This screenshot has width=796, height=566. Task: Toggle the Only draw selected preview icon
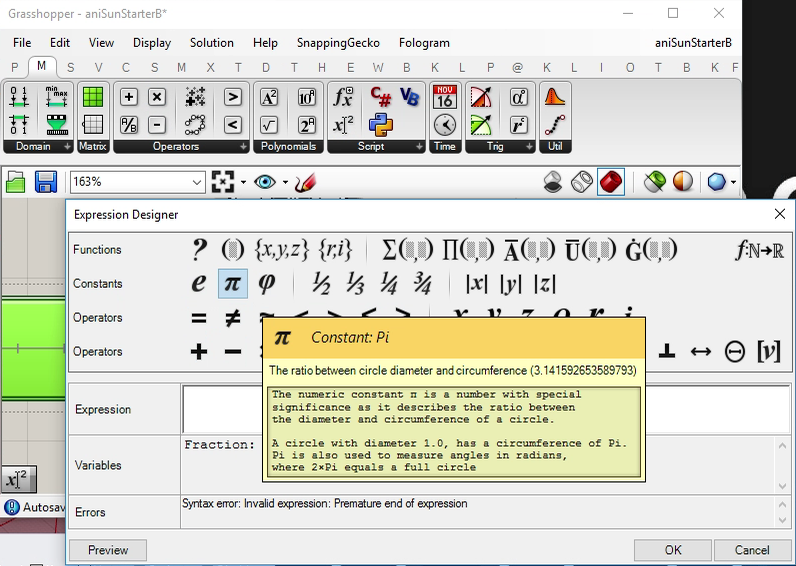tap(655, 182)
